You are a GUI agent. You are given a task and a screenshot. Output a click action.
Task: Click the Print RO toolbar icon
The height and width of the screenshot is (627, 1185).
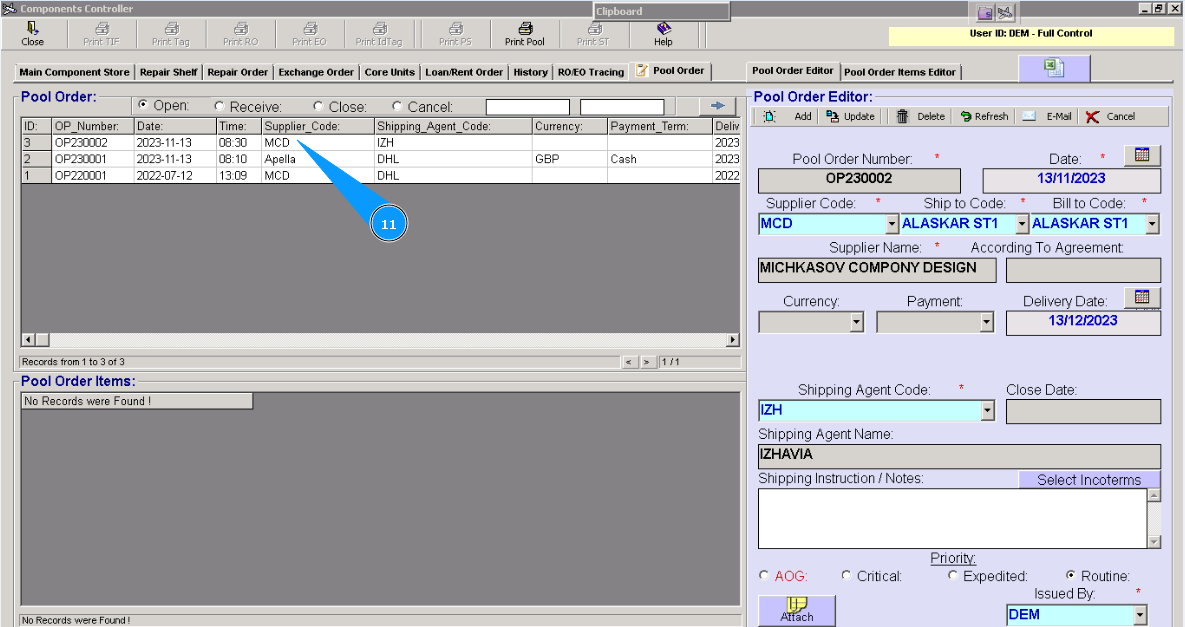(x=240, y=34)
